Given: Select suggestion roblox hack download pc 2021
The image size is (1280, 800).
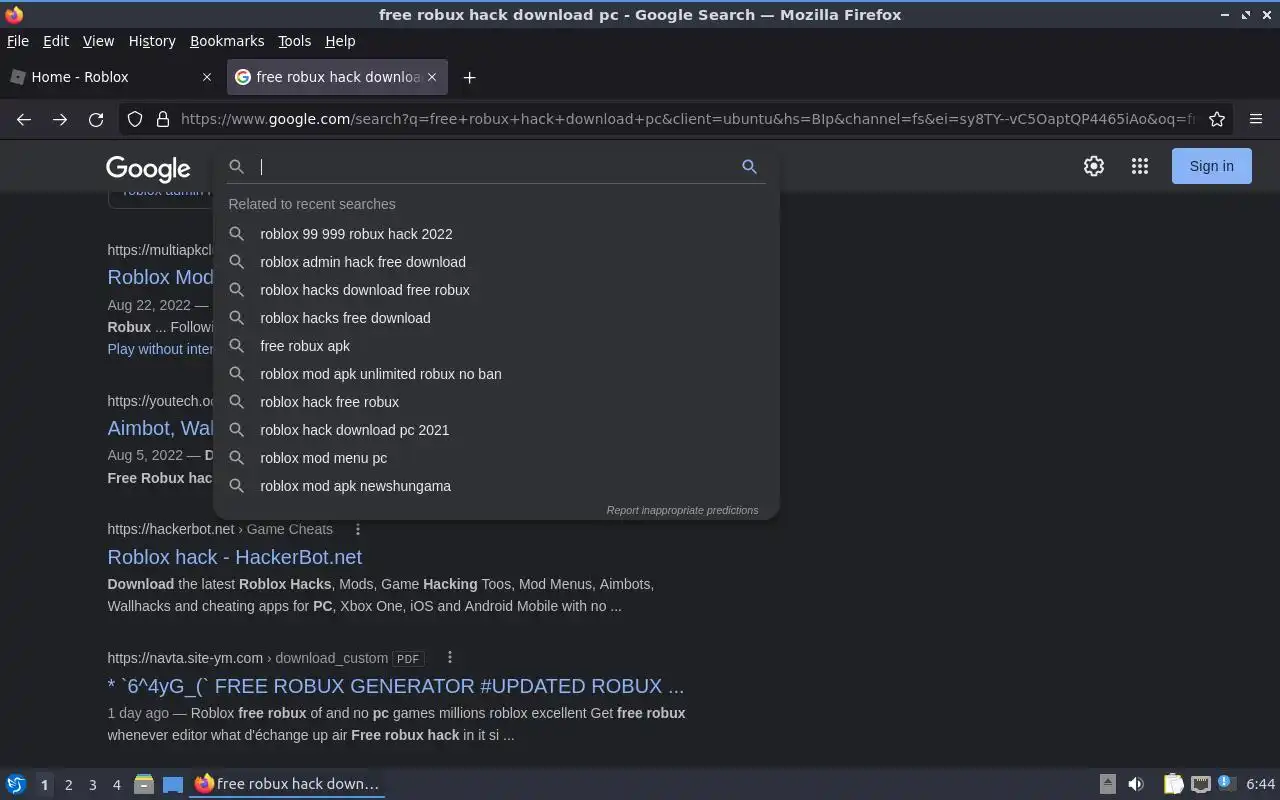Looking at the screenshot, I should coord(496,430).
